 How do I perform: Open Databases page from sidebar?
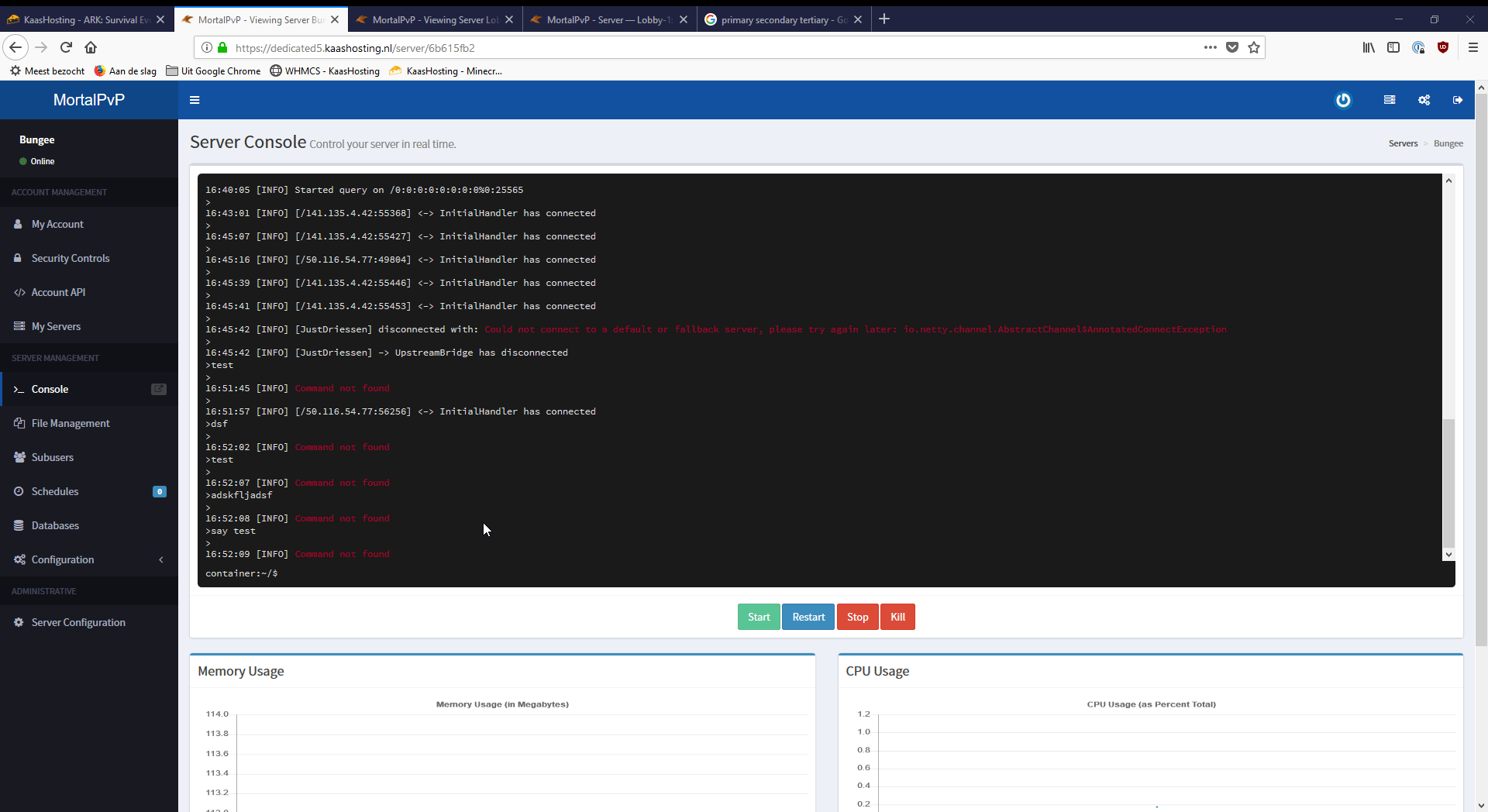click(x=55, y=525)
